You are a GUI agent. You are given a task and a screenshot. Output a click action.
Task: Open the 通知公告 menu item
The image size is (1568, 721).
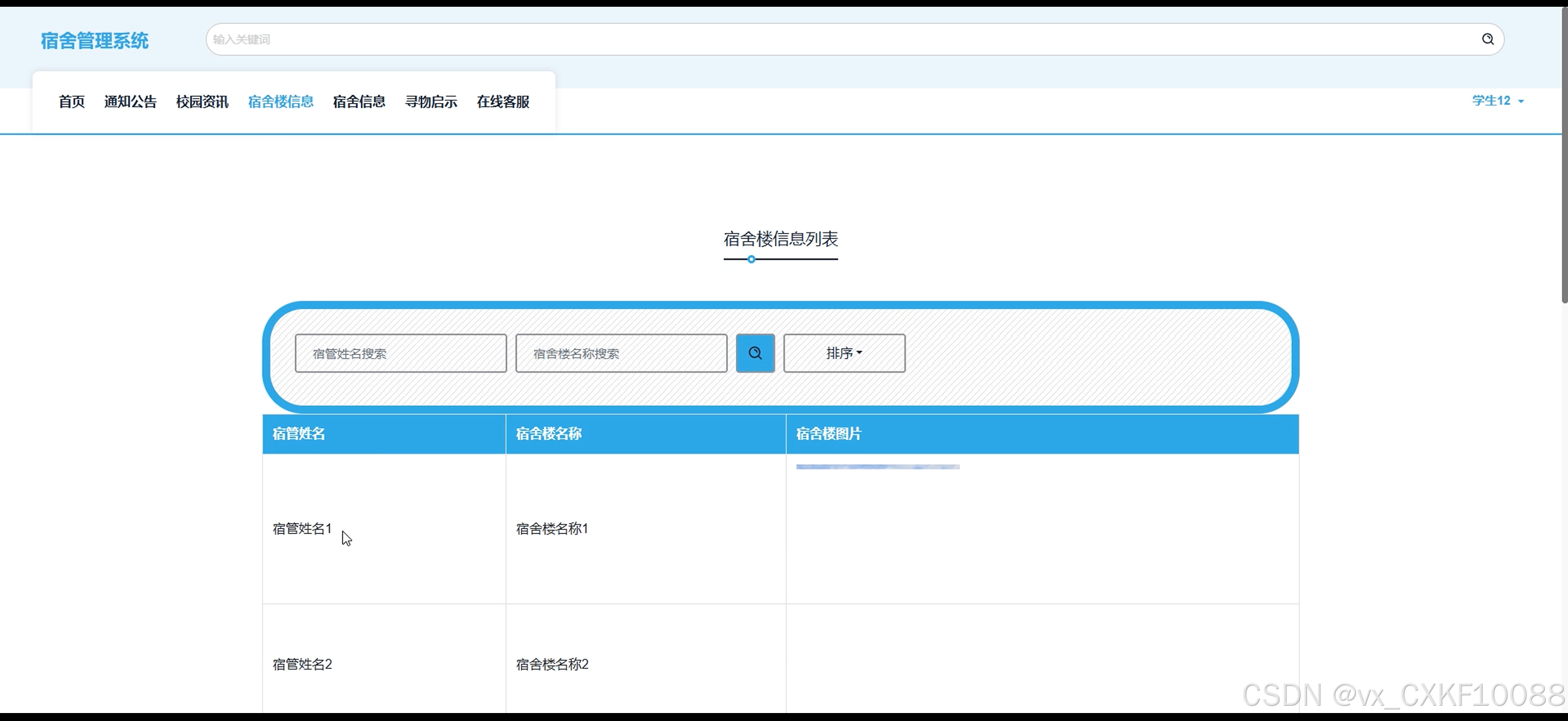click(x=130, y=102)
